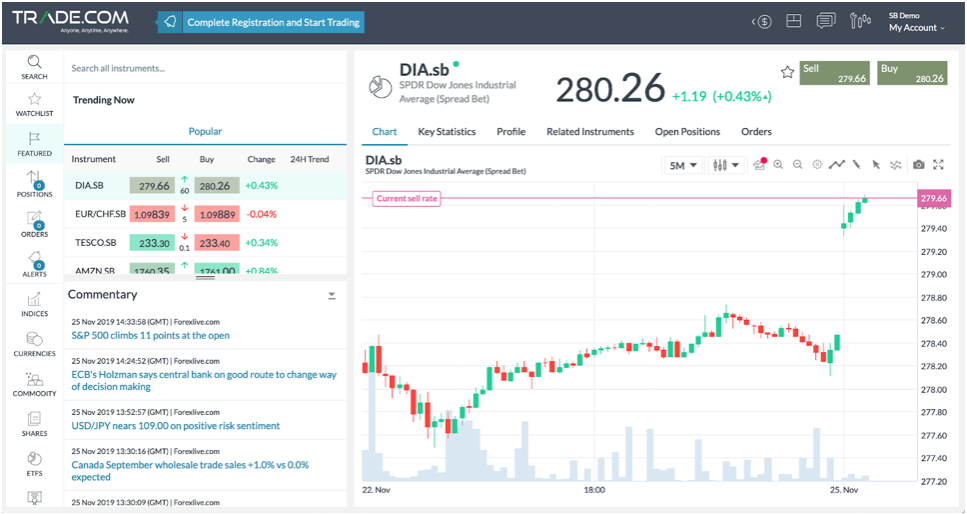This screenshot has width=967, height=514.
Task: Open the 5M timeframe dropdown
Action: (x=683, y=165)
